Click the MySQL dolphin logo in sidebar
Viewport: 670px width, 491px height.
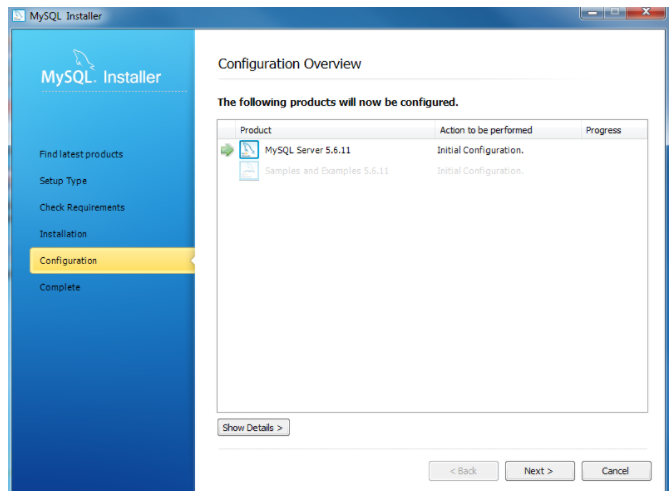pos(83,59)
